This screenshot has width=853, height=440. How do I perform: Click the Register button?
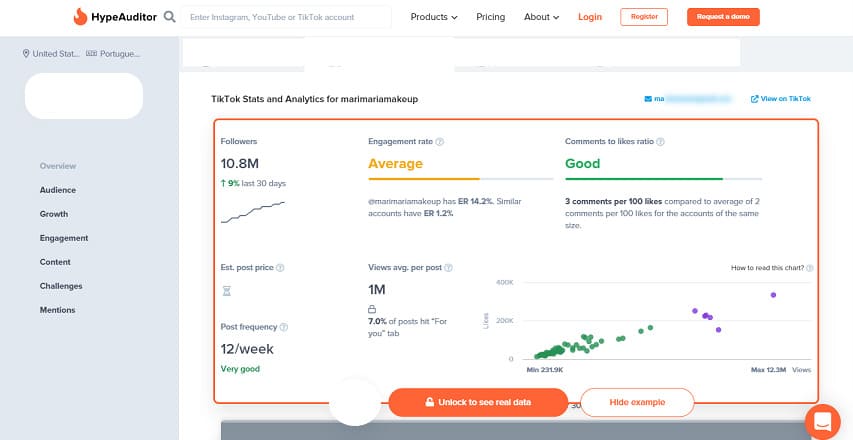tap(644, 17)
